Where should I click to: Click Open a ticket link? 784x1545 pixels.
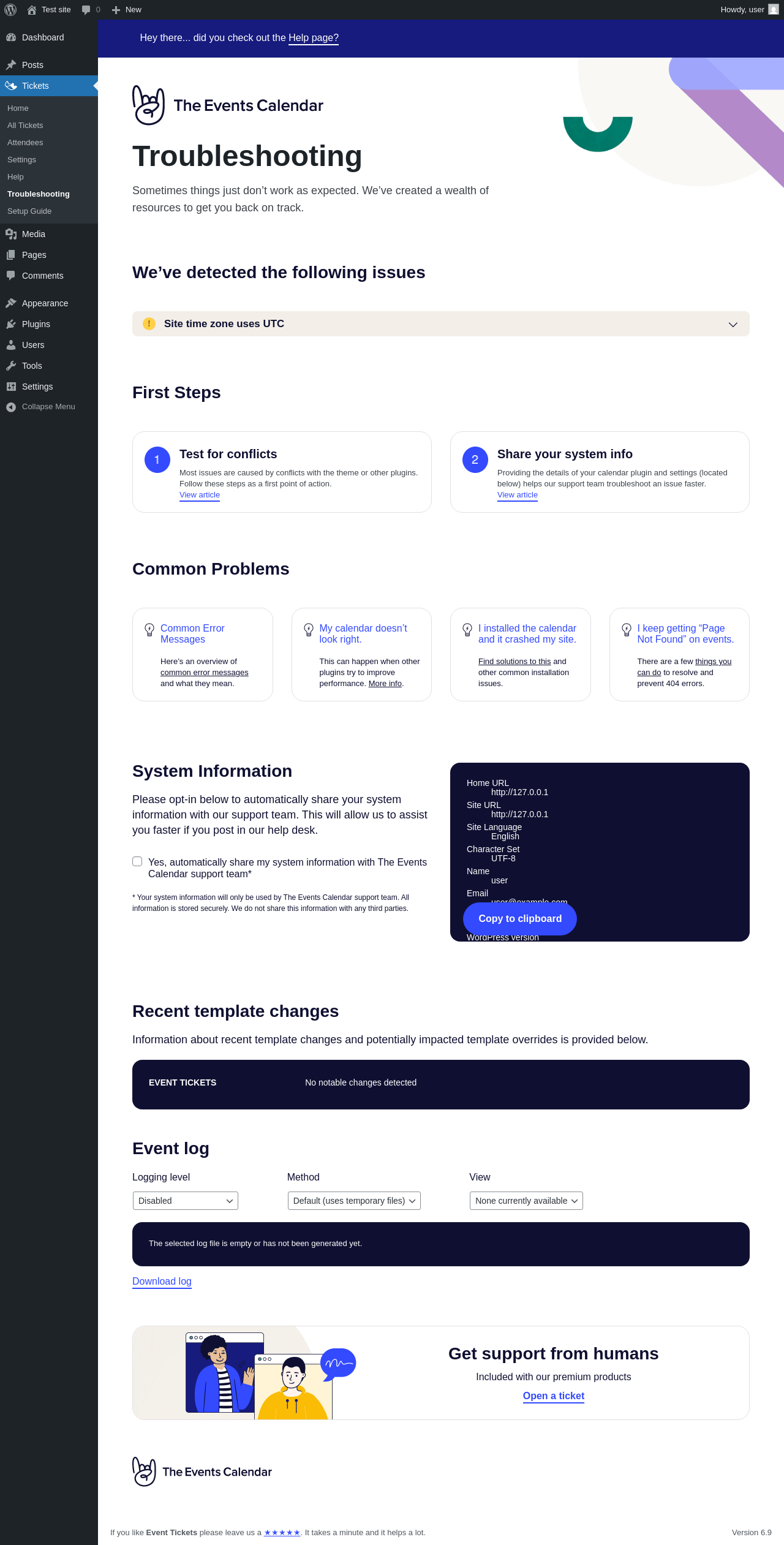[x=554, y=1396]
